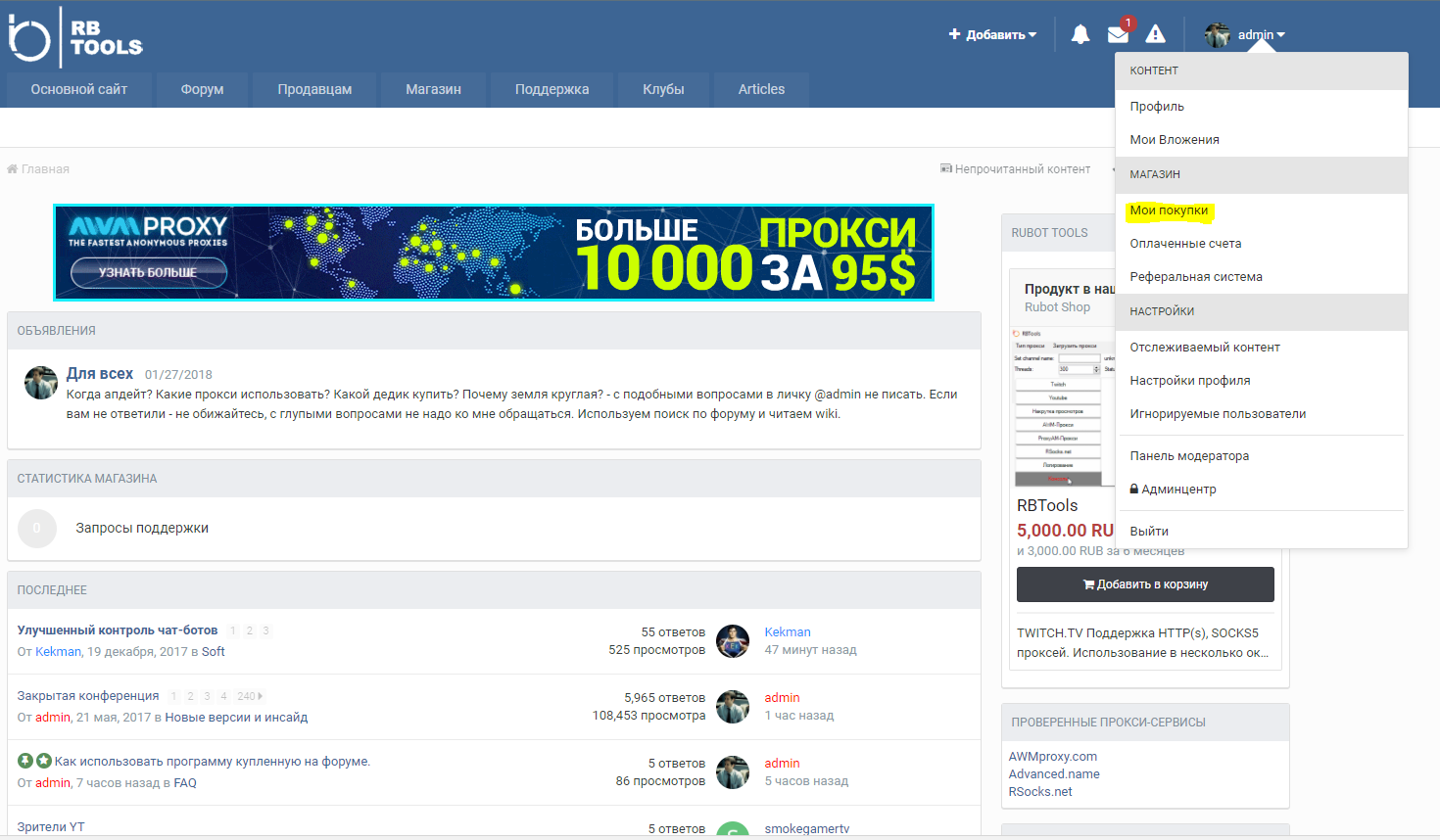Open Мои покупки from user menu

click(x=1169, y=210)
